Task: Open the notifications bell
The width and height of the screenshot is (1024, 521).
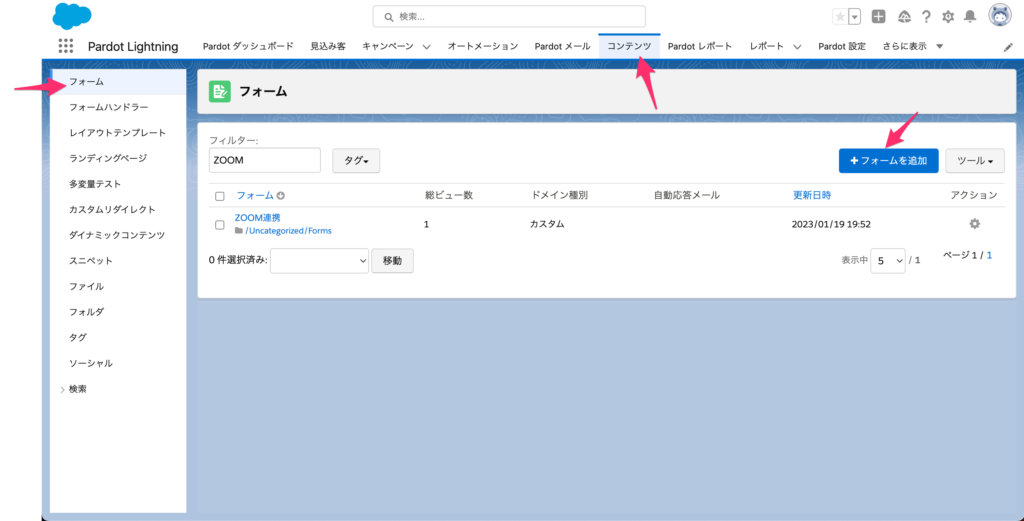Action: coord(969,16)
